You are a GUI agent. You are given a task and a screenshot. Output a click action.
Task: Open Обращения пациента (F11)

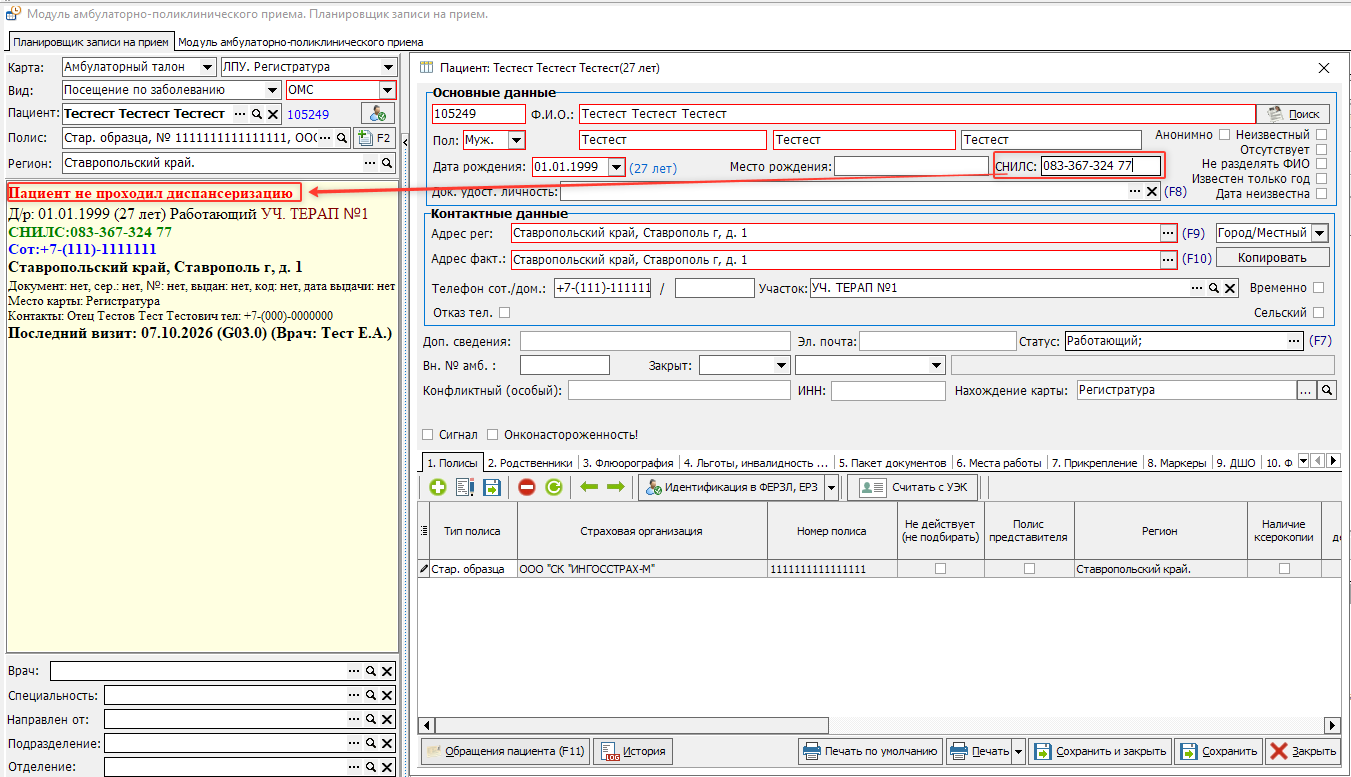pyautogui.click(x=505, y=751)
